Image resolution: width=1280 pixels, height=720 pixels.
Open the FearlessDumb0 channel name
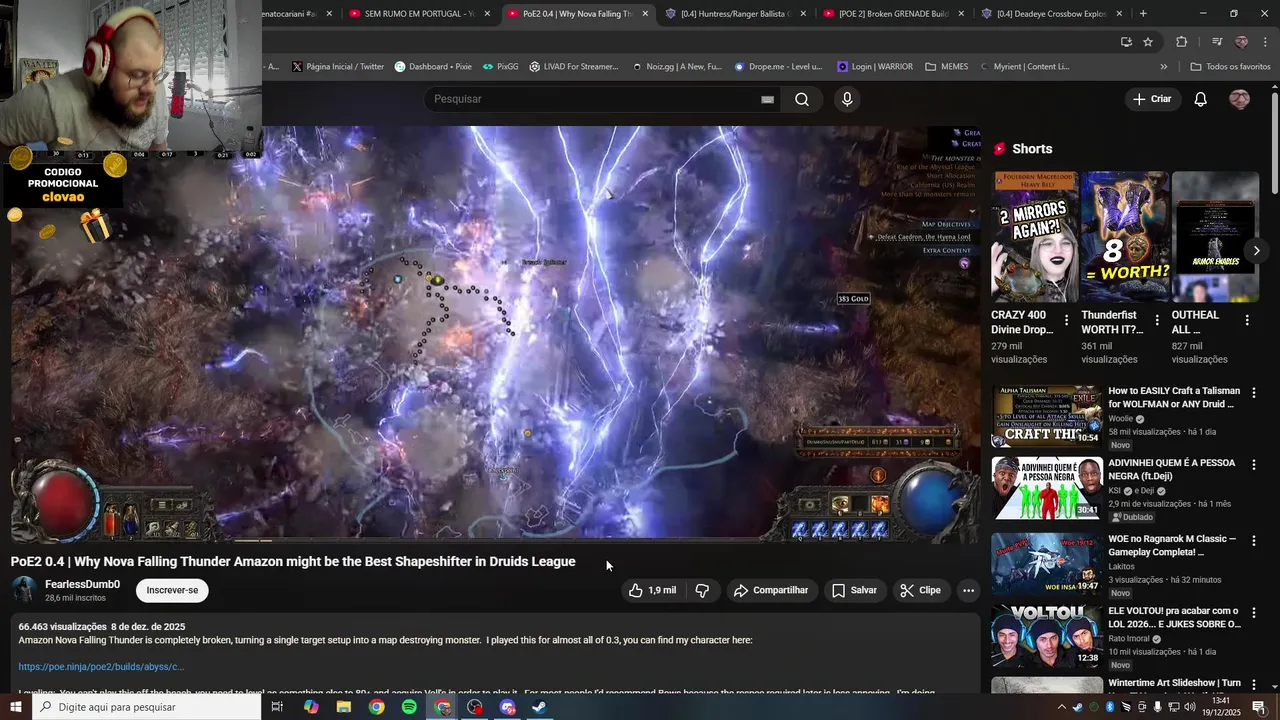point(82,584)
